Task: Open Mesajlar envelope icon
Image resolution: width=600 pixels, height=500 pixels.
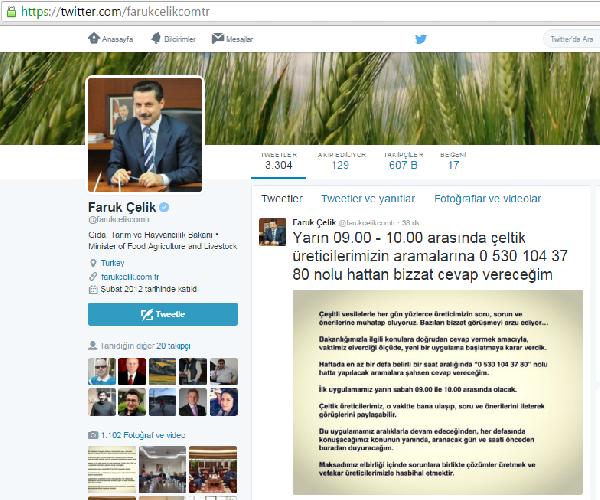Action: 218,38
